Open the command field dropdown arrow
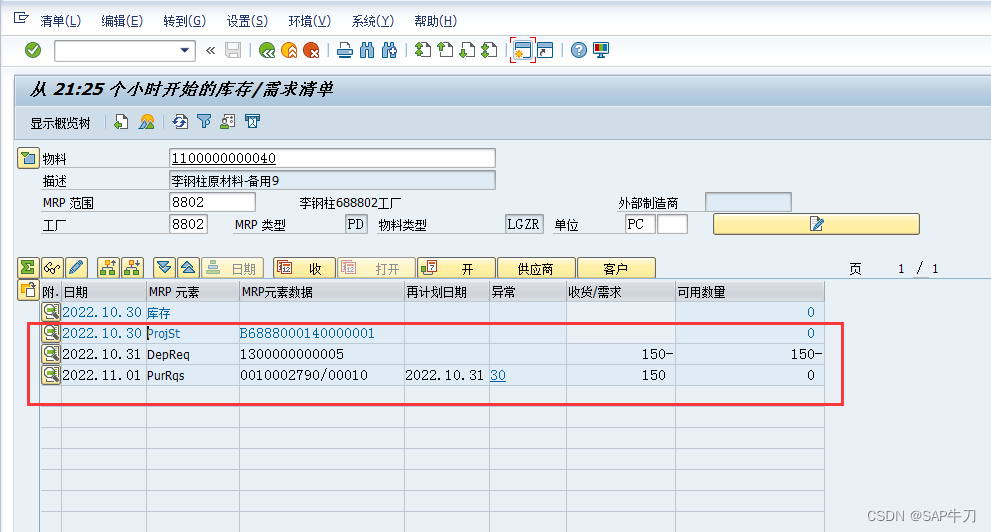This screenshot has height=532, width=991. (185, 50)
